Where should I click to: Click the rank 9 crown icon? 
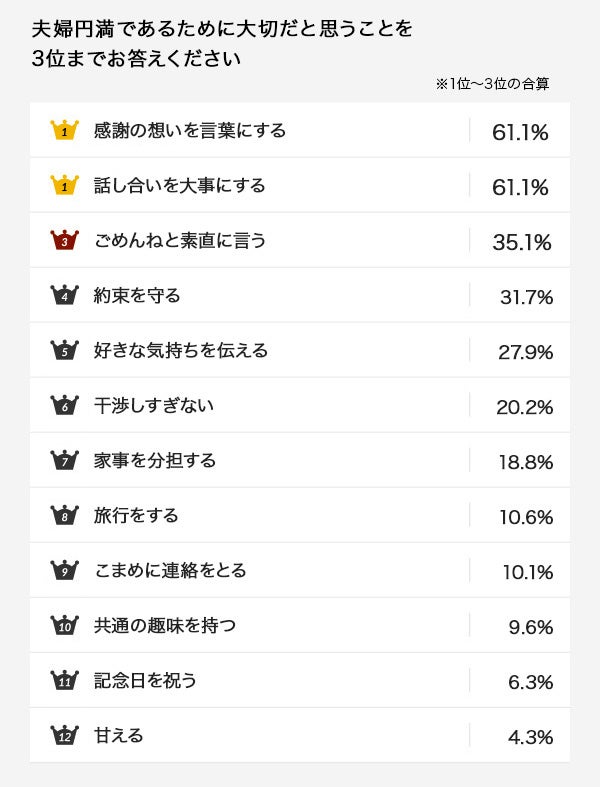[x=64, y=570]
